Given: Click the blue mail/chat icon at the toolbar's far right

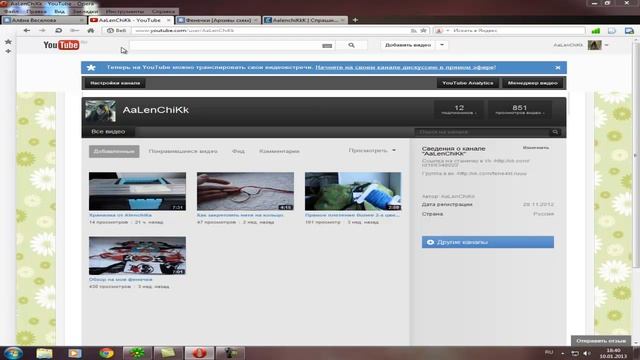Looking at the screenshot, I should [x=629, y=31].
